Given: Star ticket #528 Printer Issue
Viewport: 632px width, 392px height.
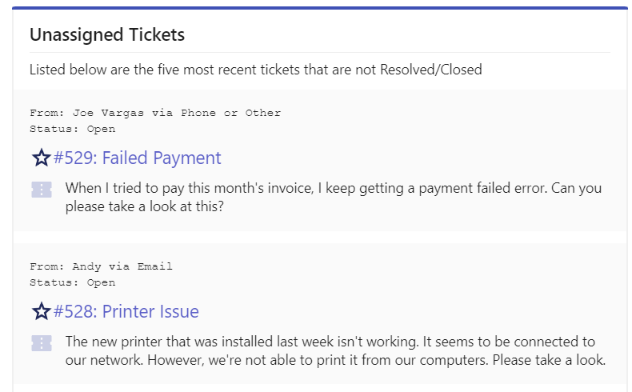Looking at the screenshot, I should pos(41,311).
